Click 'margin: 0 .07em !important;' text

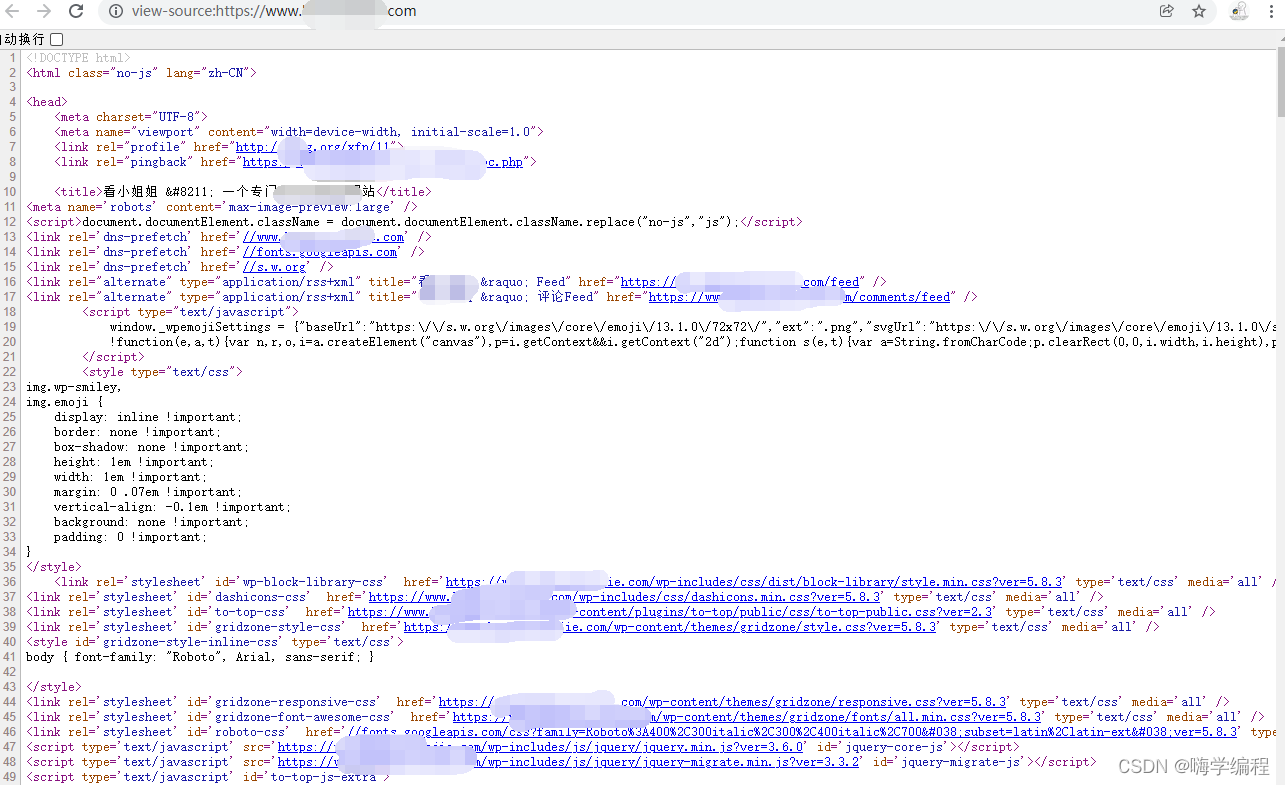148,492
